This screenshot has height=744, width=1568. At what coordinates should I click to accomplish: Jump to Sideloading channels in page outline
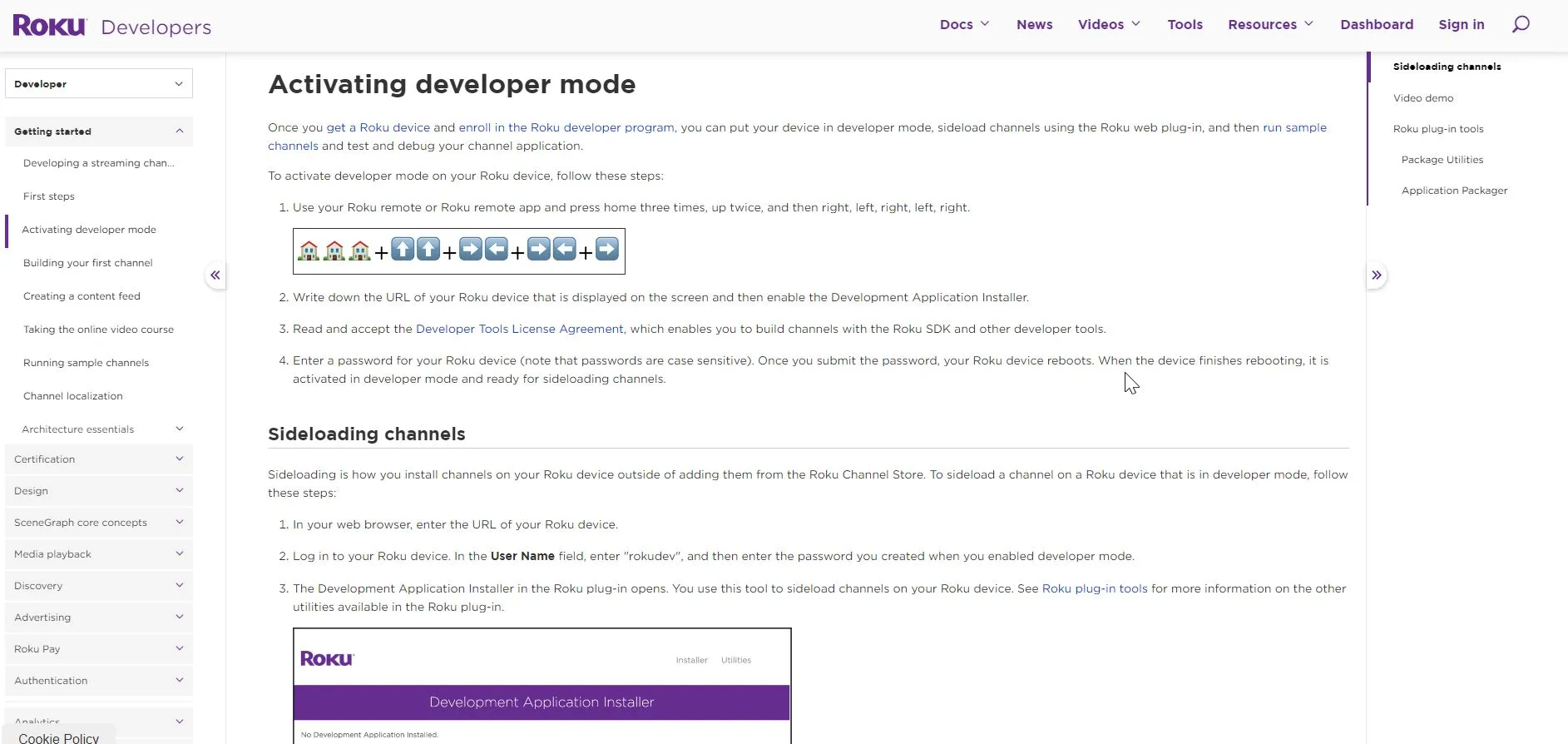tap(1447, 67)
